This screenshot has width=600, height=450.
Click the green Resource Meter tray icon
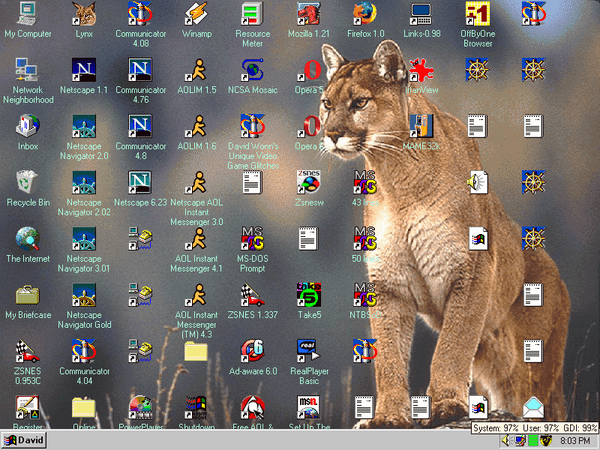(x=533, y=441)
